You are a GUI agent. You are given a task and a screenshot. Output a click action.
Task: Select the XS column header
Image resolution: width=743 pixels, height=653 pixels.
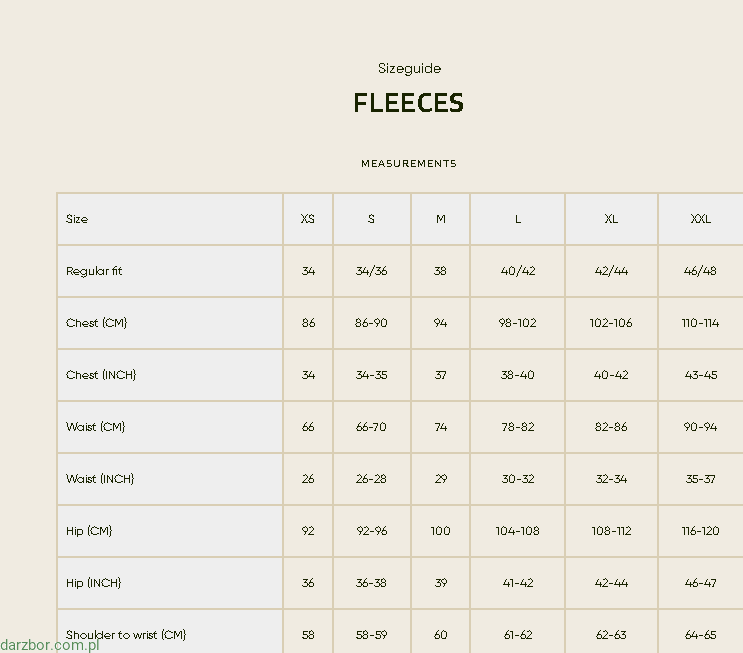pos(308,219)
